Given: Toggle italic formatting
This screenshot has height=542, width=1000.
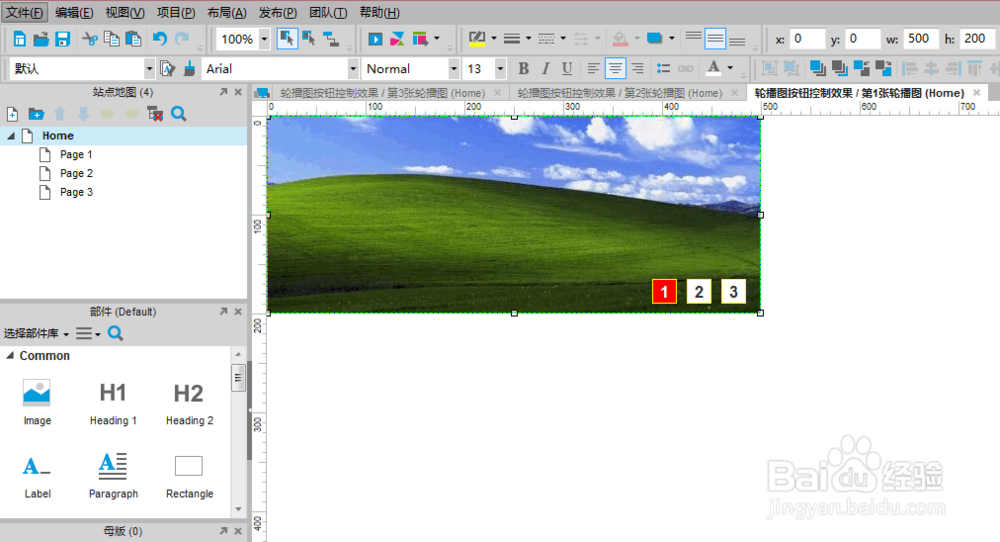Looking at the screenshot, I should 545,68.
